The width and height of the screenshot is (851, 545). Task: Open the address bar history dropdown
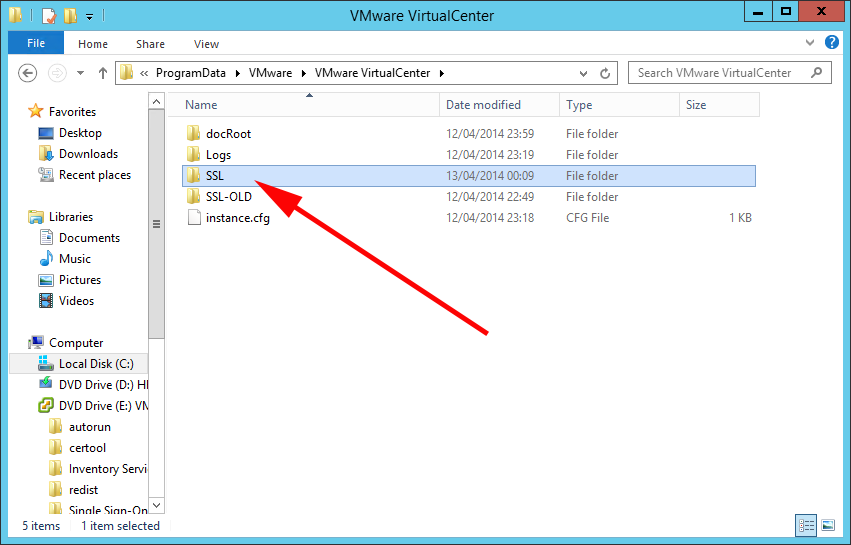(x=583, y=73)
